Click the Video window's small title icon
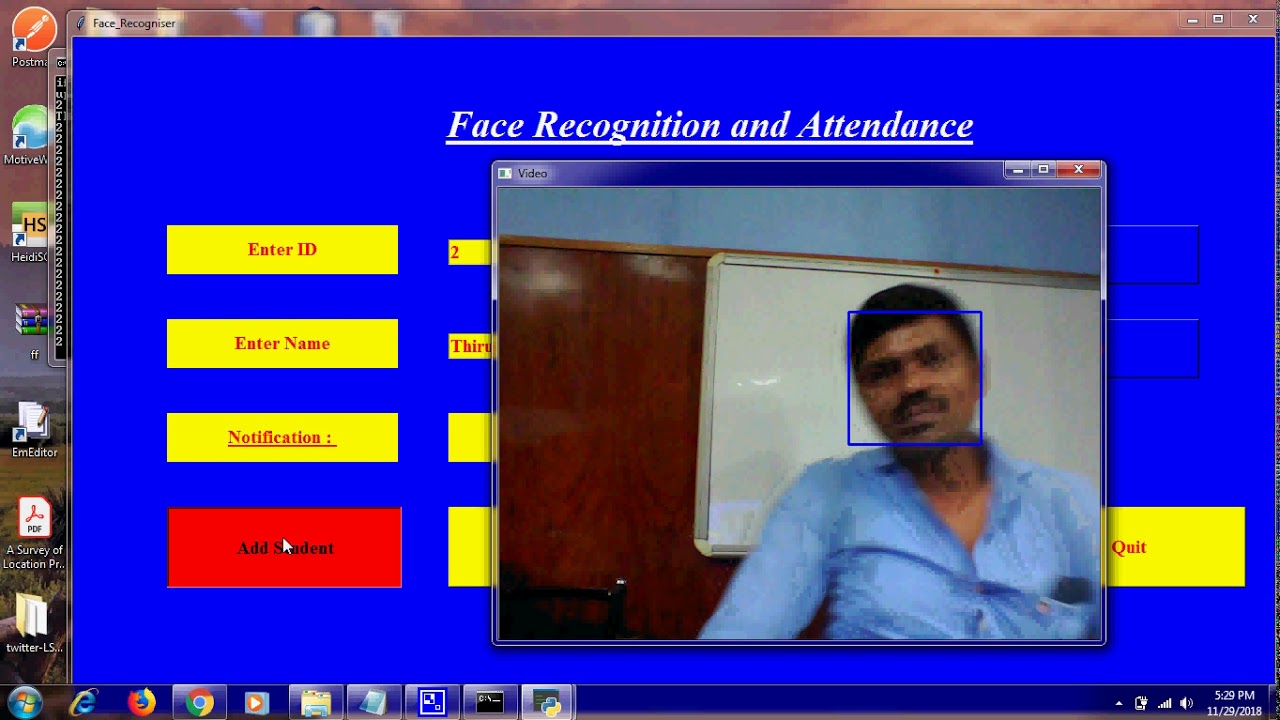Image resolution: width=1280 pixels, height=720 pixels. pos(505,173)
